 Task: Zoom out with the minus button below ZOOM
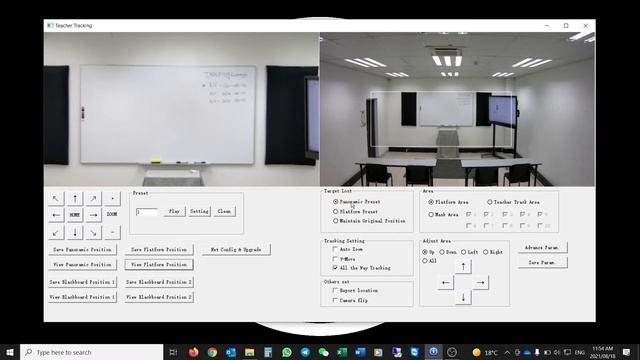[112, 233]
